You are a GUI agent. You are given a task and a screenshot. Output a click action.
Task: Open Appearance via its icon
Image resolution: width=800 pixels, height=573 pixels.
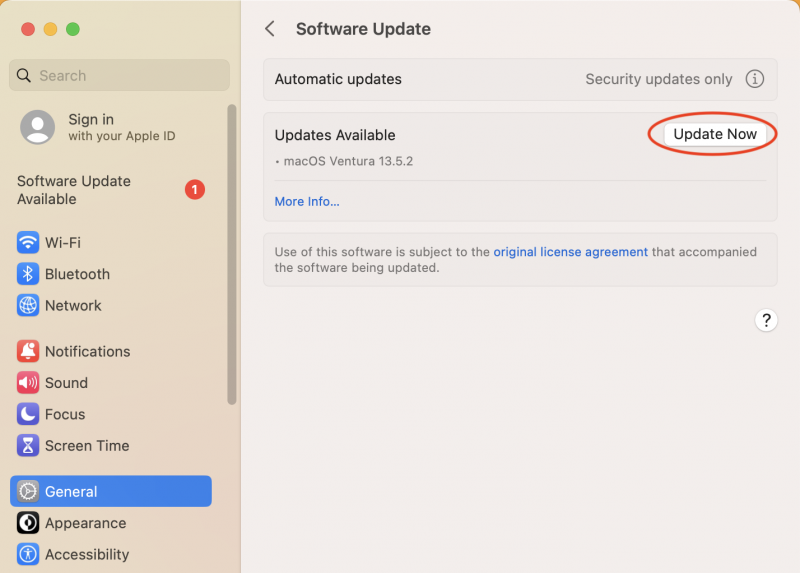tap(28, 523)
